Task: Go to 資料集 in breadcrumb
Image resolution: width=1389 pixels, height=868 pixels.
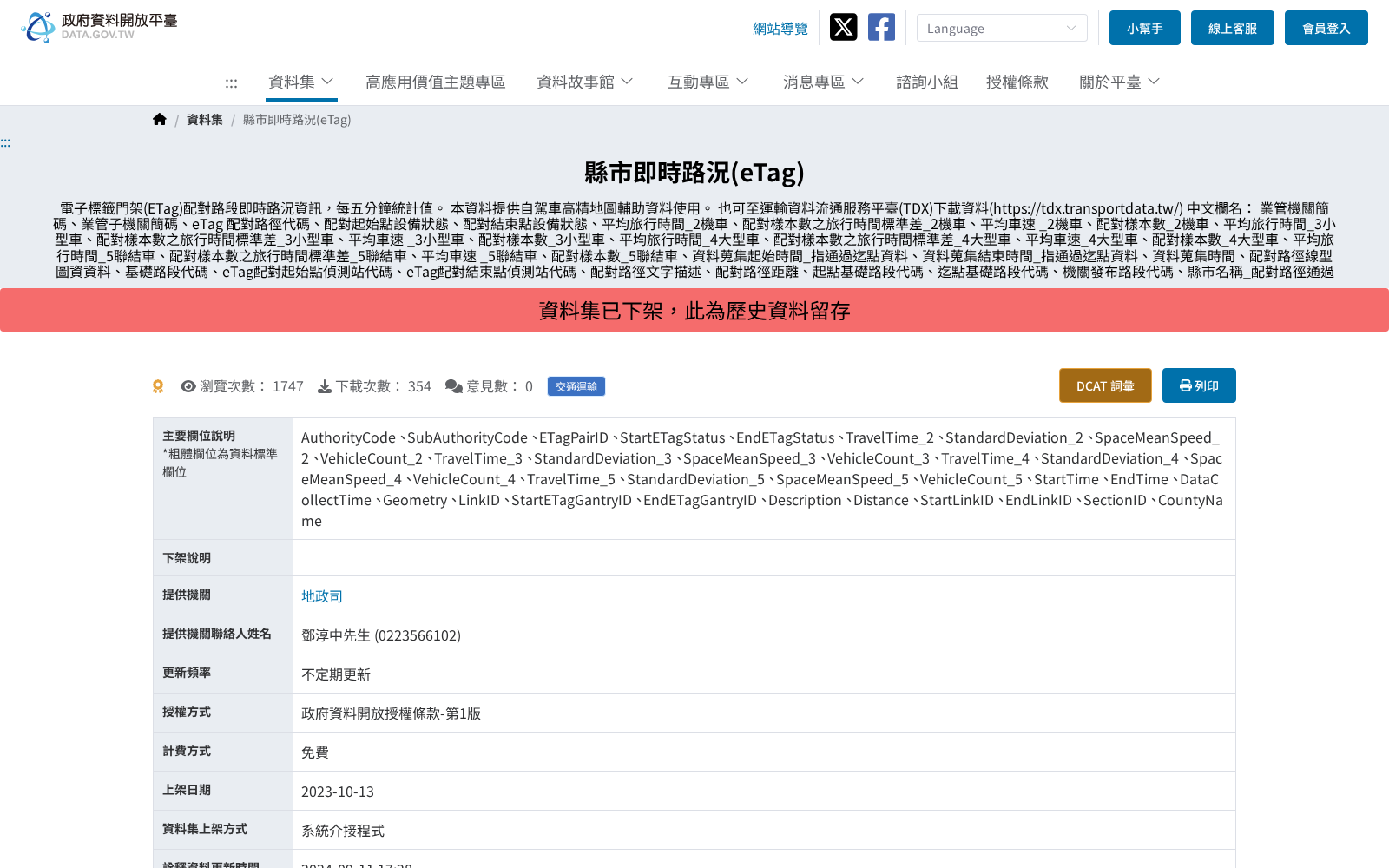Action: pos(205,120)
